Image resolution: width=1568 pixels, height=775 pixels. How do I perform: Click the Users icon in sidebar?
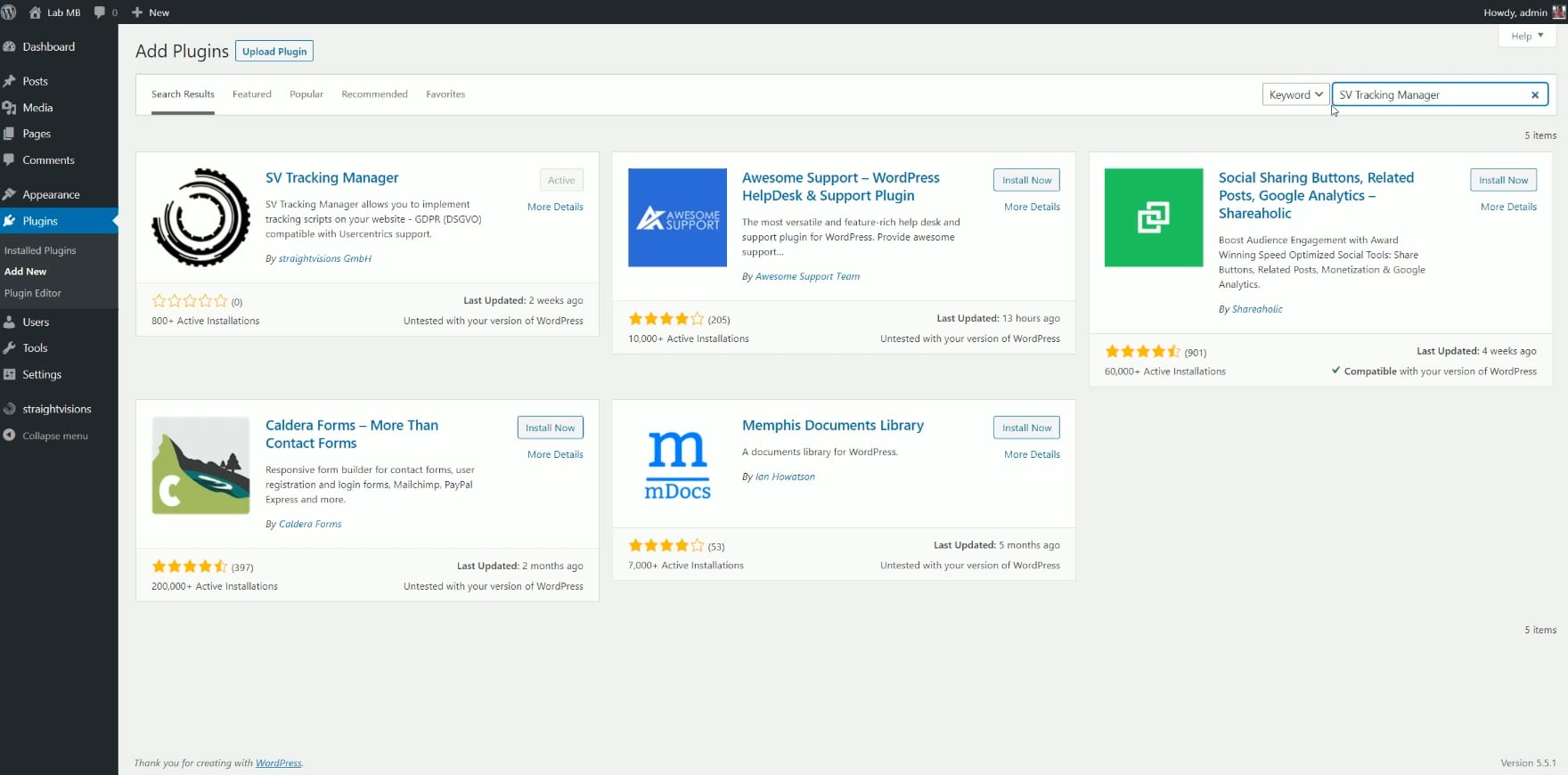click(x=10, y=322)
